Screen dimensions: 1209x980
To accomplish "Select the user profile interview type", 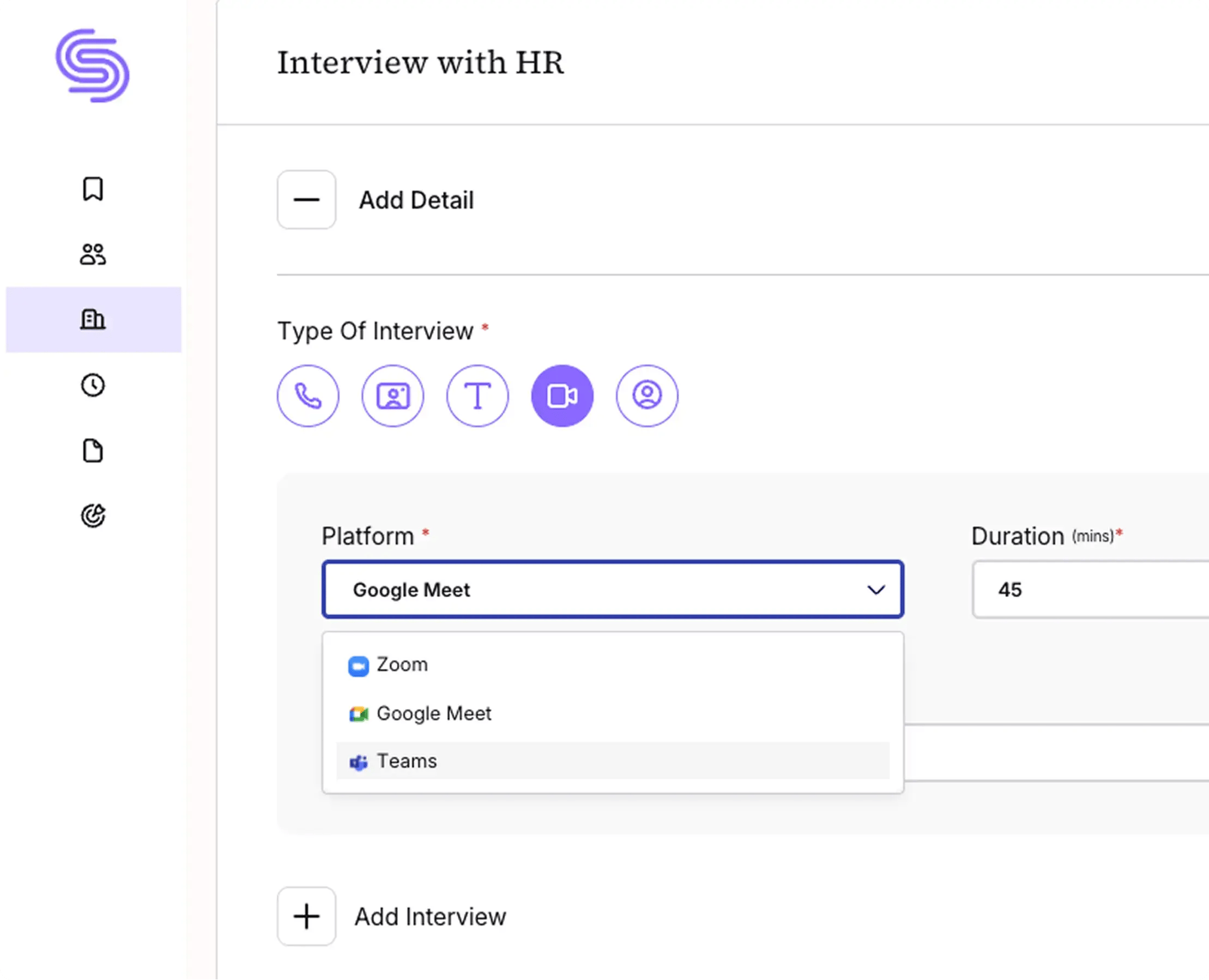I will pyautogui.click(x=647, y=396).
